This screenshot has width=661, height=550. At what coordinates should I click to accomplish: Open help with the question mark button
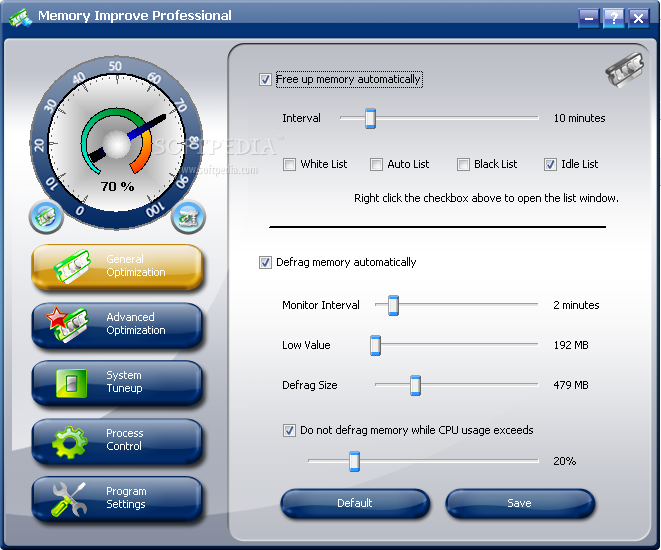(613, 18)
